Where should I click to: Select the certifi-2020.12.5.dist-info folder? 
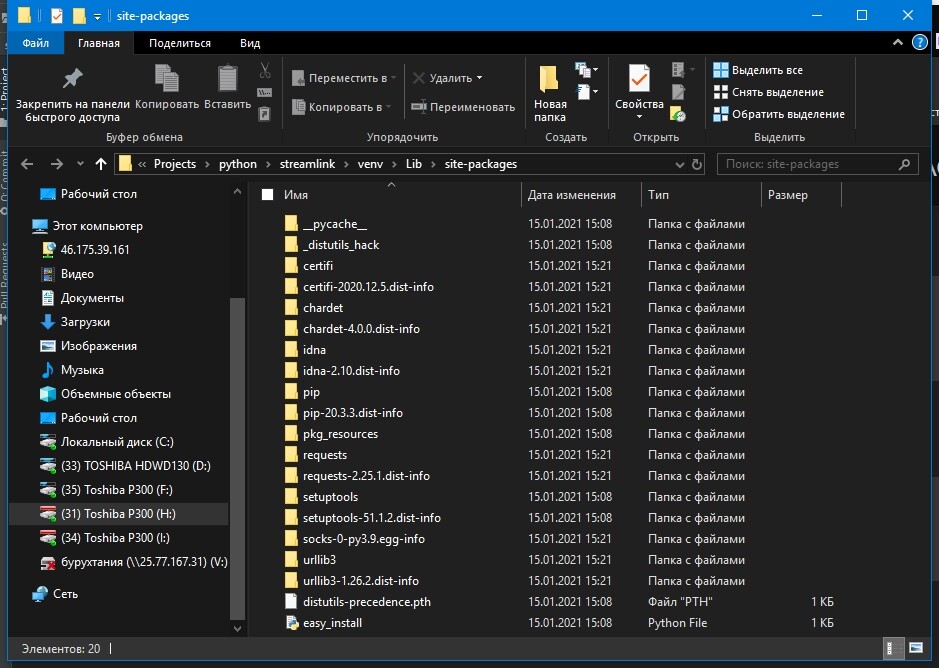pyautogui.click(x=368, y=286)
